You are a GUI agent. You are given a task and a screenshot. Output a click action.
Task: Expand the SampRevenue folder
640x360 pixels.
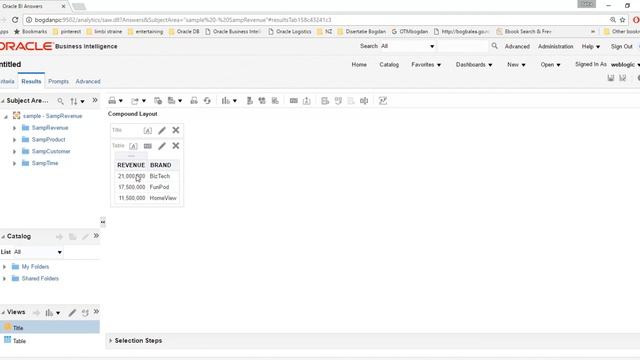[14, 128]
